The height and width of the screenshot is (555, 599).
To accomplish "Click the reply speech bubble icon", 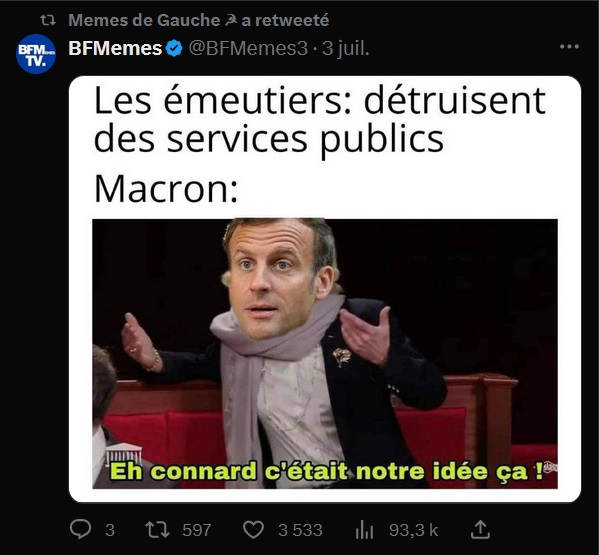I will point(81,529).
